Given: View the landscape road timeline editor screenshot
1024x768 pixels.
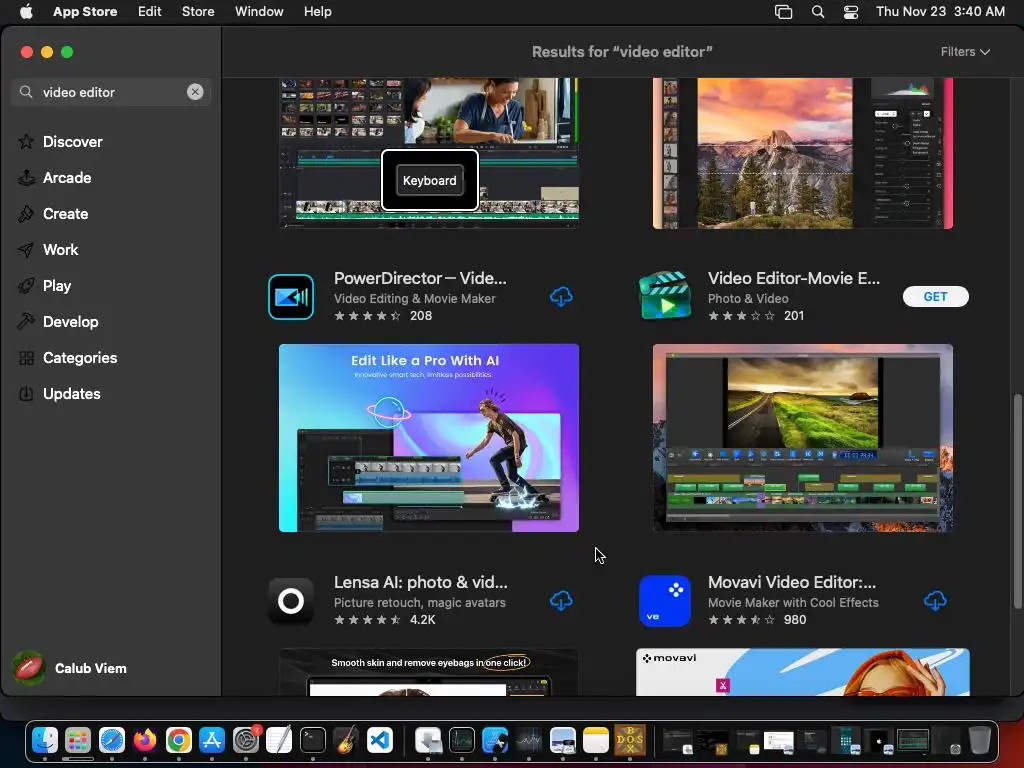Looking at the screenshot, I should click(x=803, y=438).
